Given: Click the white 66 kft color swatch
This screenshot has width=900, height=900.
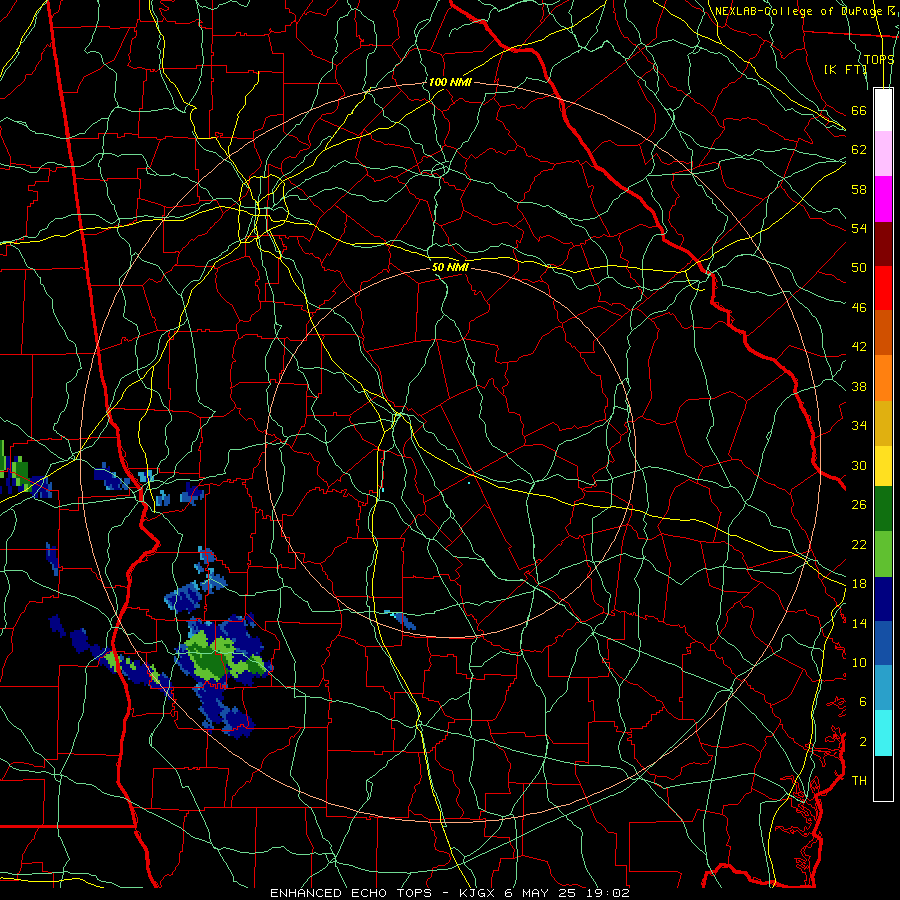Looking at the screenshot, I should 883,110.
